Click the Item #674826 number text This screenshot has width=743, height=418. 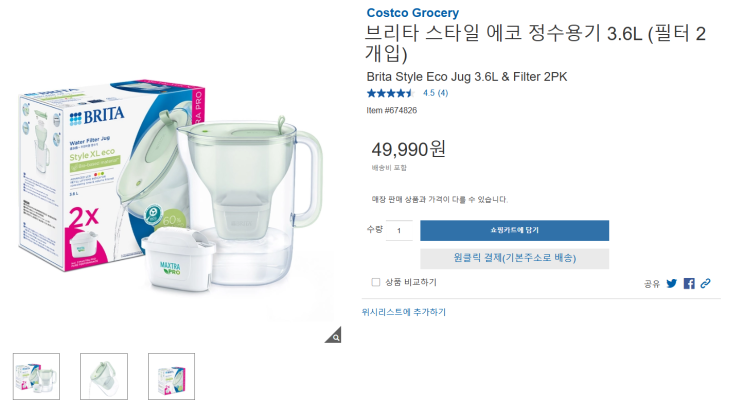pos(392,110)
